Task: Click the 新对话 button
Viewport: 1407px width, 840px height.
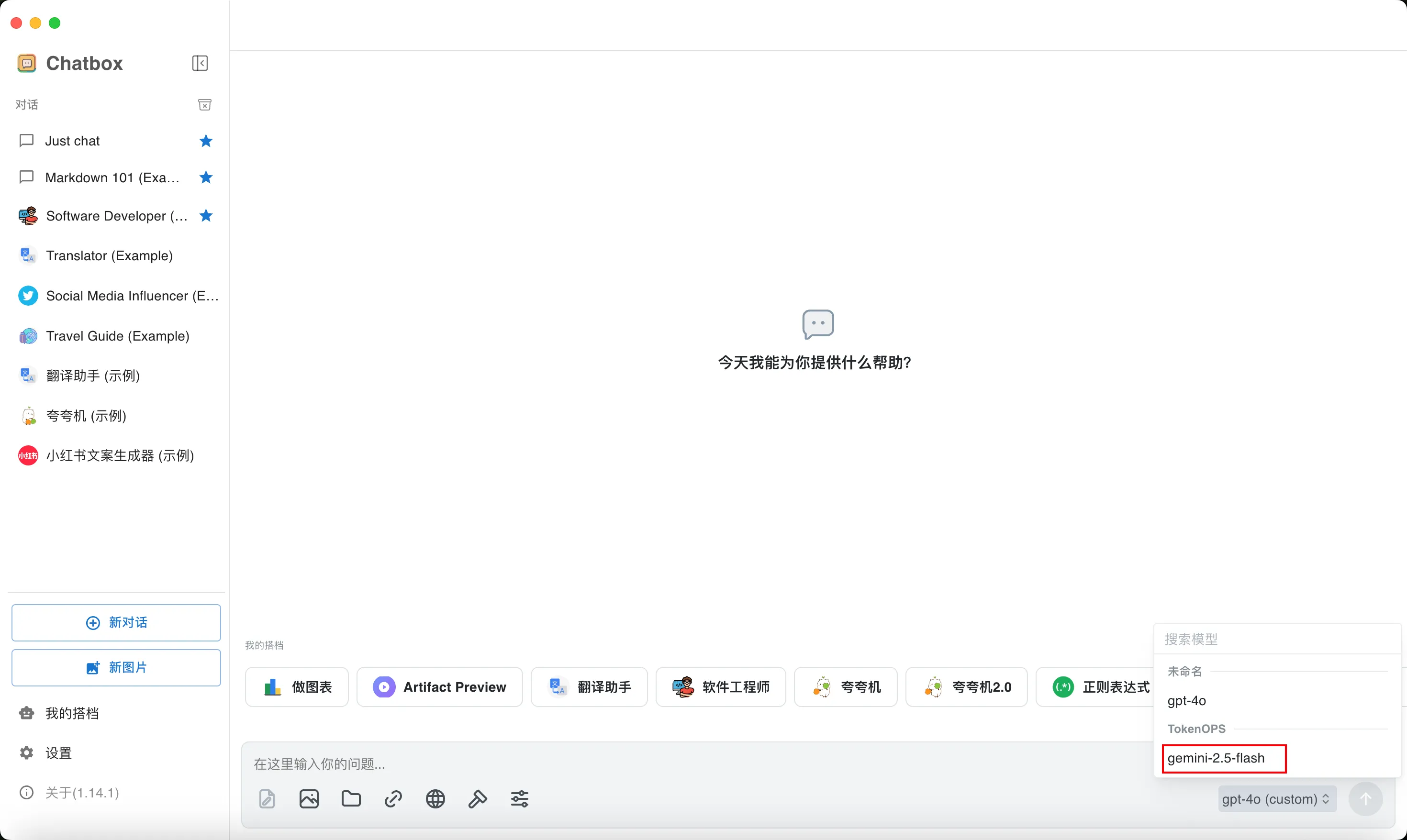Action: (116, 623)
